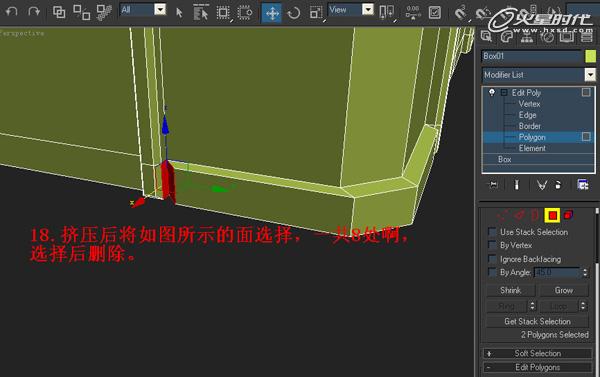
Task: Click the Shrink button
Action: (510, 291)
